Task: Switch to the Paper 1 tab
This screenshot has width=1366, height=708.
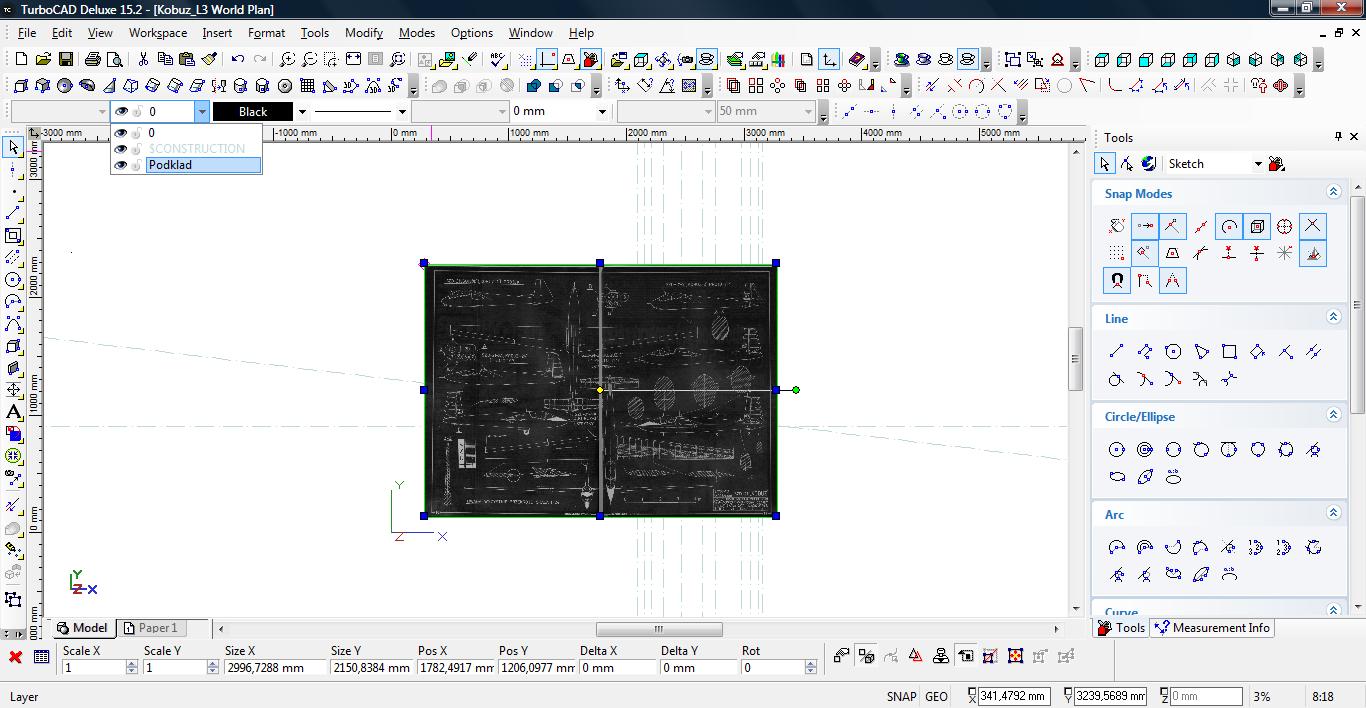Action: 150,628
